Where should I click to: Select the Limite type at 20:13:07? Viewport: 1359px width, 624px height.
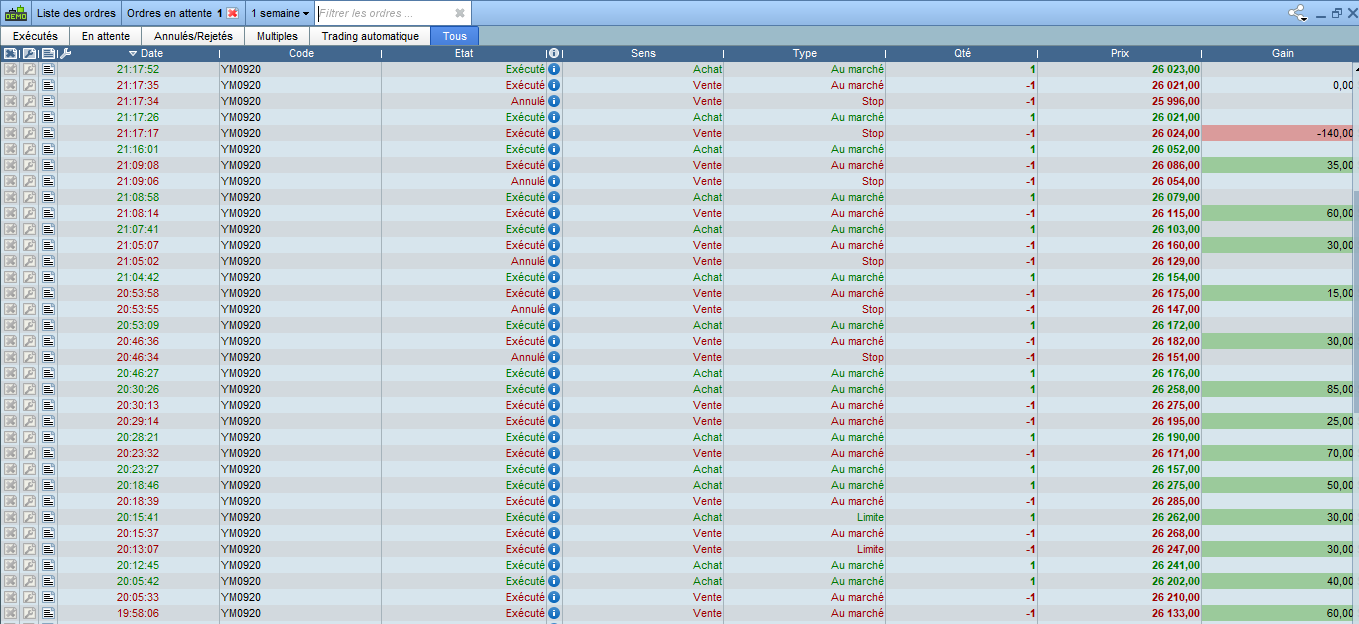[x=805, y=549]
